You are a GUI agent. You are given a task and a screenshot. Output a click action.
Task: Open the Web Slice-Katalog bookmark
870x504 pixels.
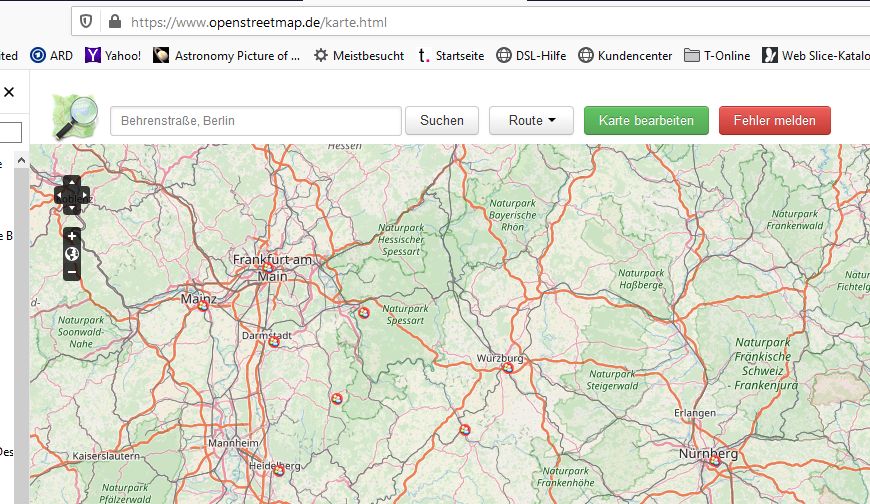[x=816, y=56]
